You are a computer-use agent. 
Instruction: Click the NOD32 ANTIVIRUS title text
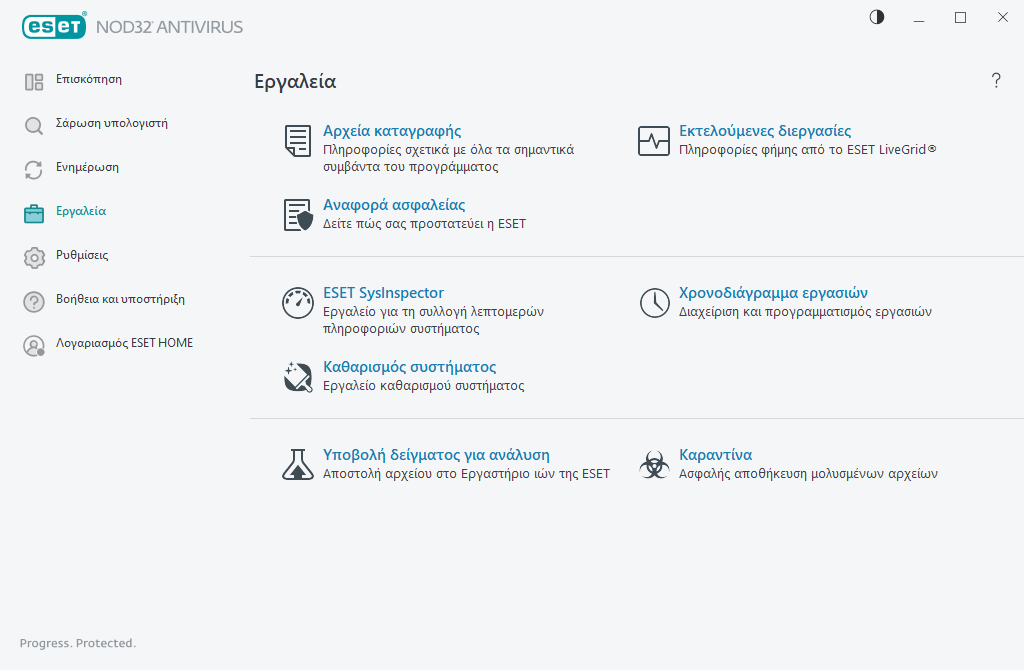click(170, 27)
